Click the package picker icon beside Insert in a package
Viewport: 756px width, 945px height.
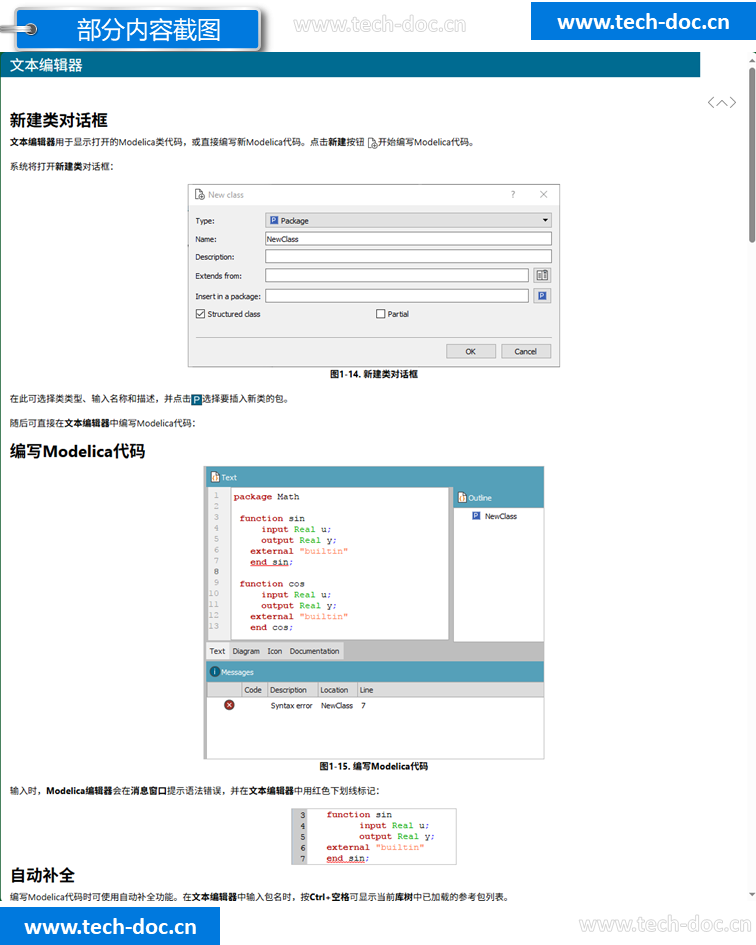point(542,296)
